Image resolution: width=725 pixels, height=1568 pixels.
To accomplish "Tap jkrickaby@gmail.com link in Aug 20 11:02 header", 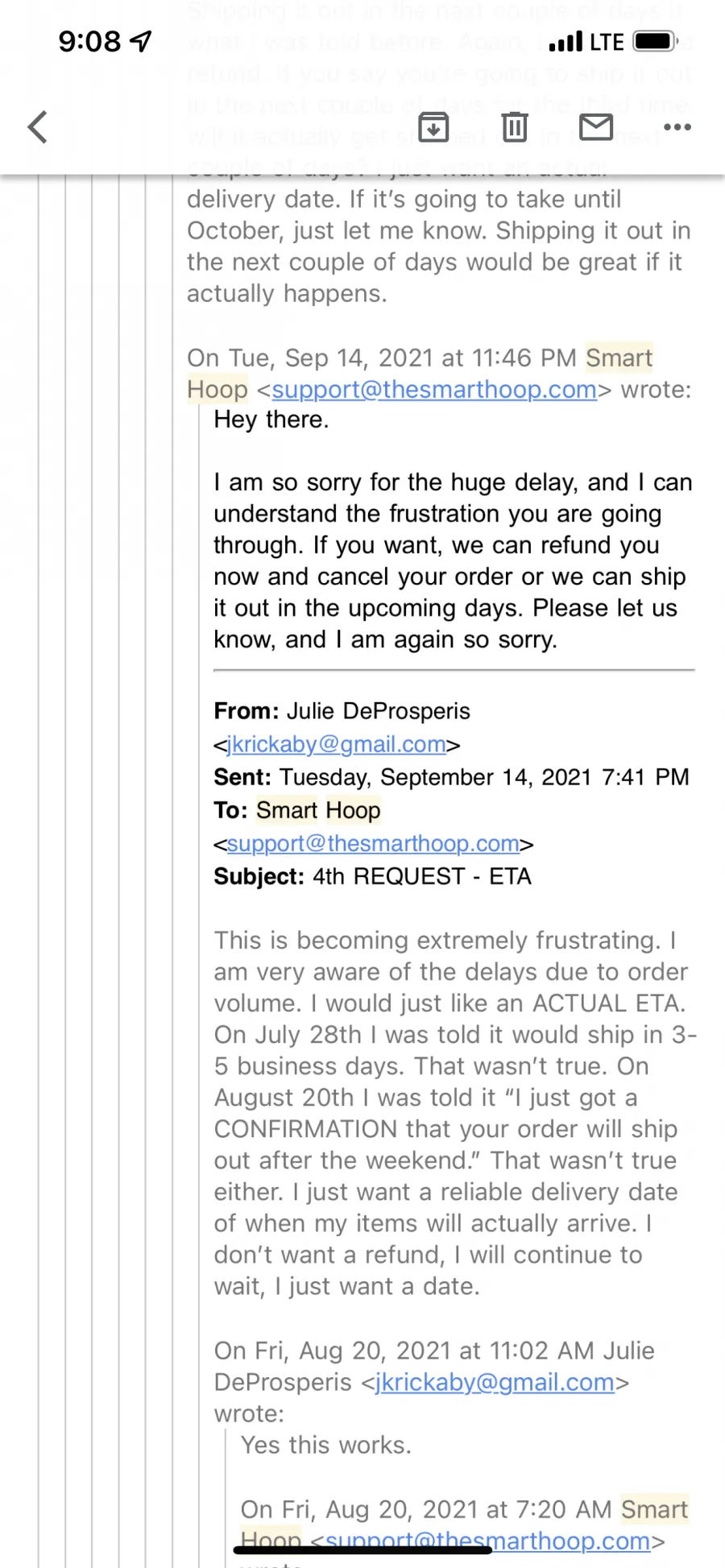I will click(495, 1382).
